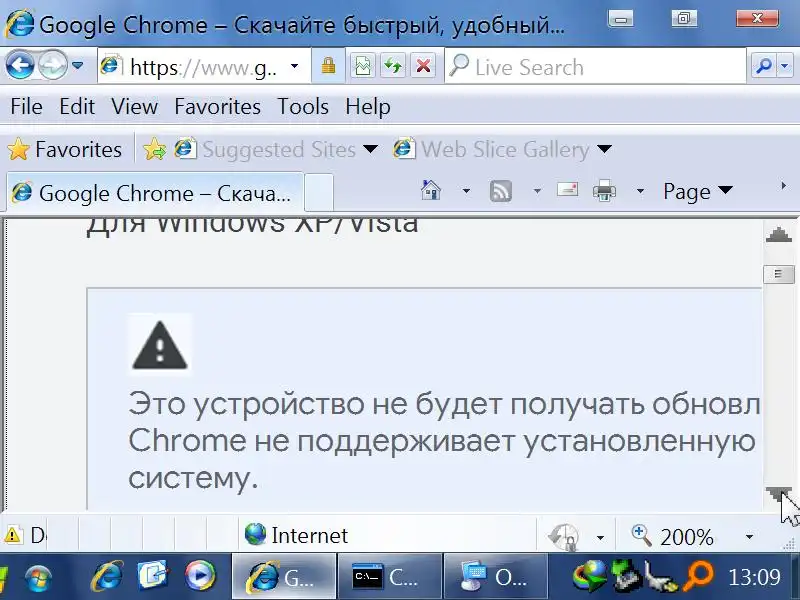Open the Help menu

368,107
